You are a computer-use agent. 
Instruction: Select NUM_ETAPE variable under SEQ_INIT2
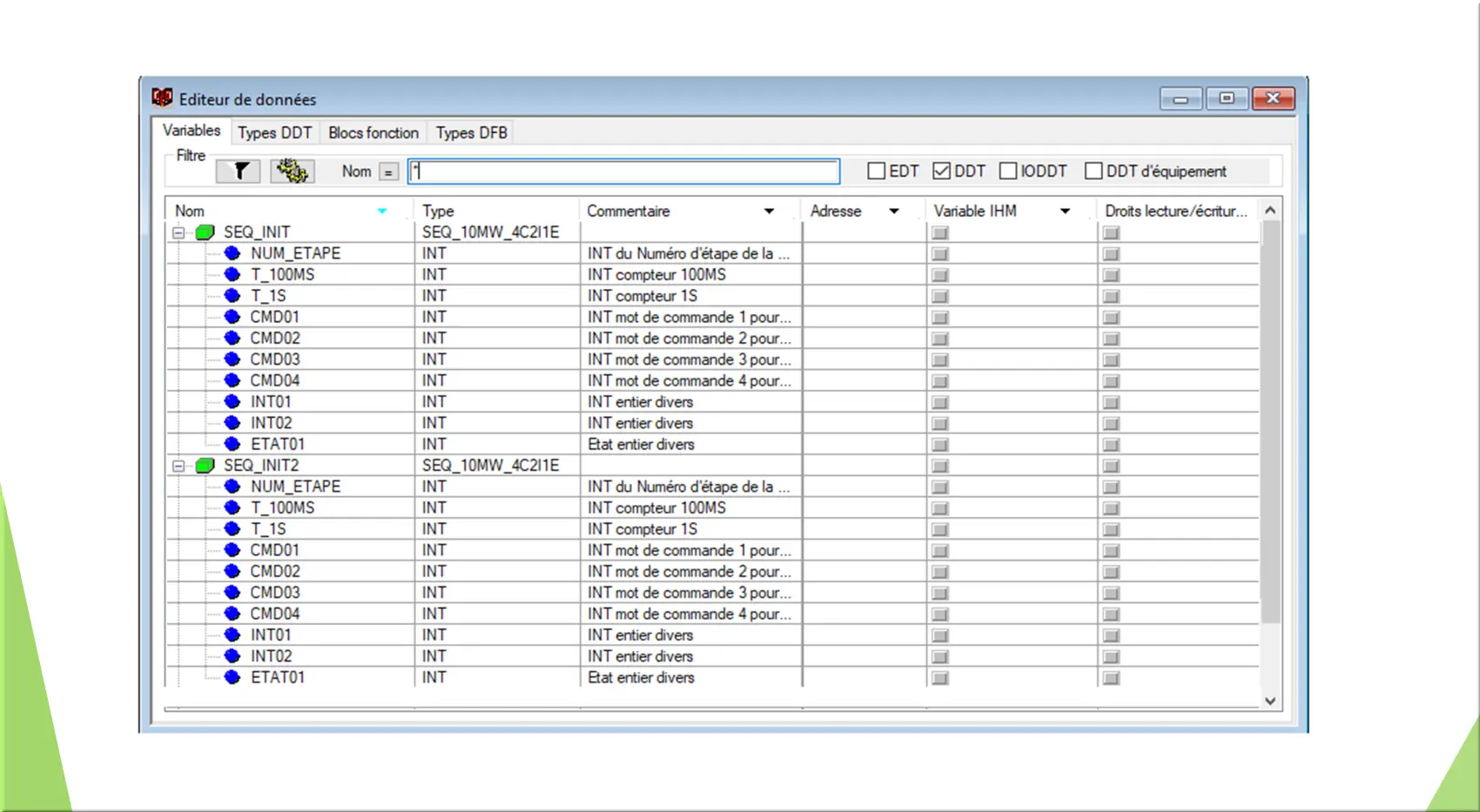click(295, 487)
